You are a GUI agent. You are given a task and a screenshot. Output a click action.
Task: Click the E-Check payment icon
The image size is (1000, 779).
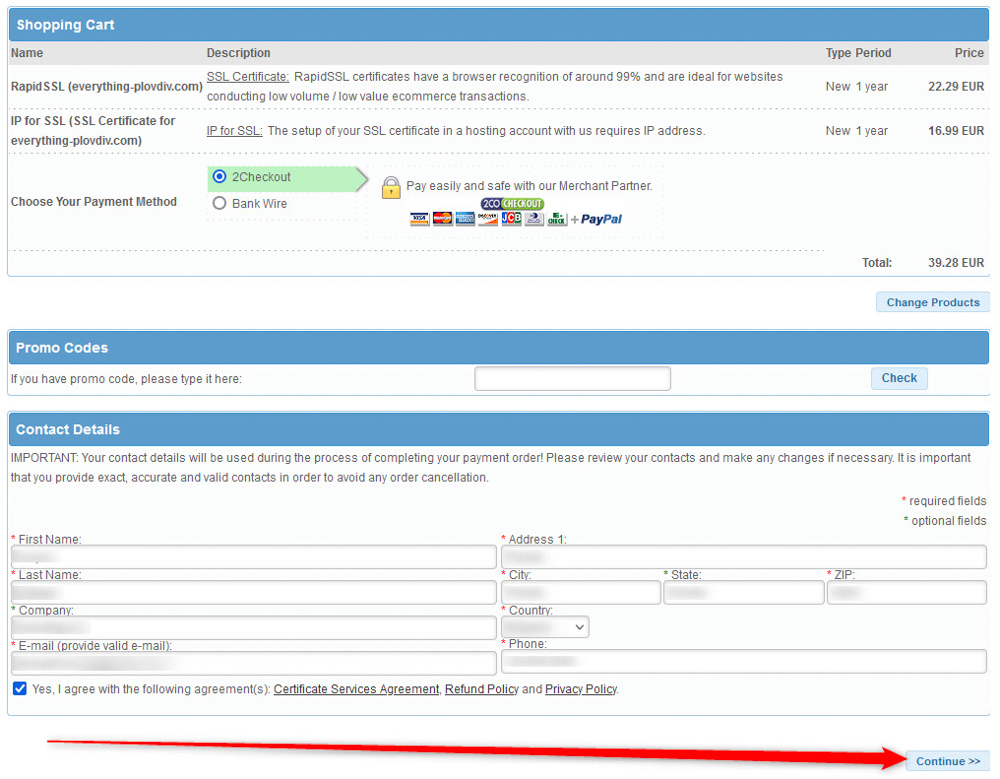click(555, 218)
